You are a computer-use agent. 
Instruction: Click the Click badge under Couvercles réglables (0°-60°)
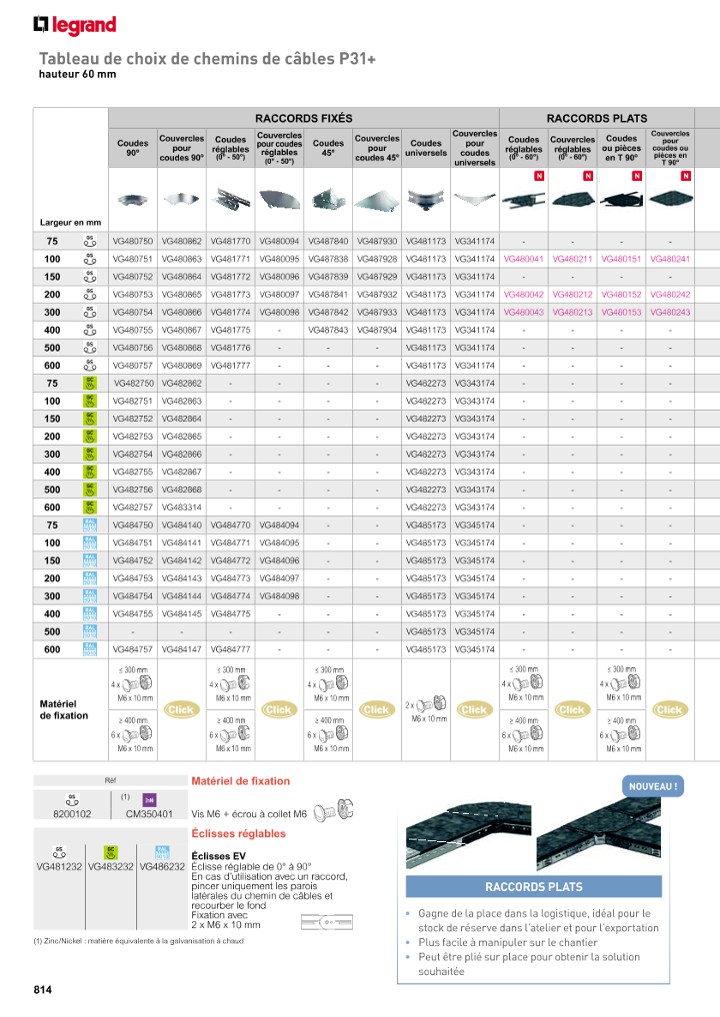tap(572, 710)
